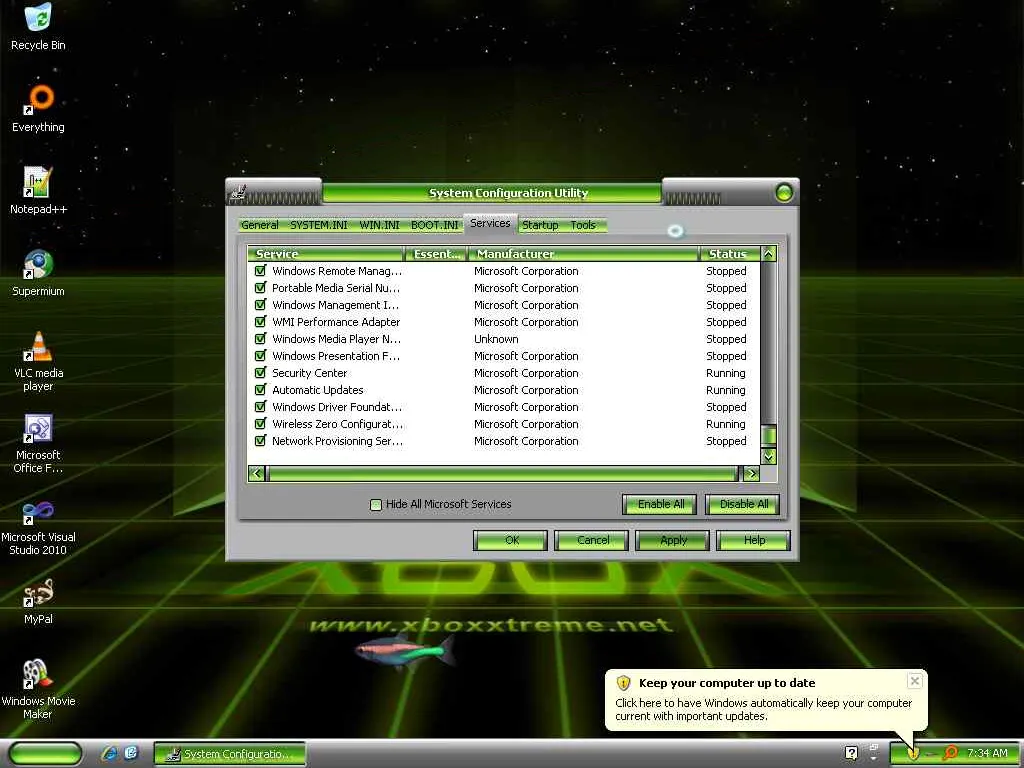Switch to the Tools tab
Screen dimensions: 1024x768
pos(583,225)
